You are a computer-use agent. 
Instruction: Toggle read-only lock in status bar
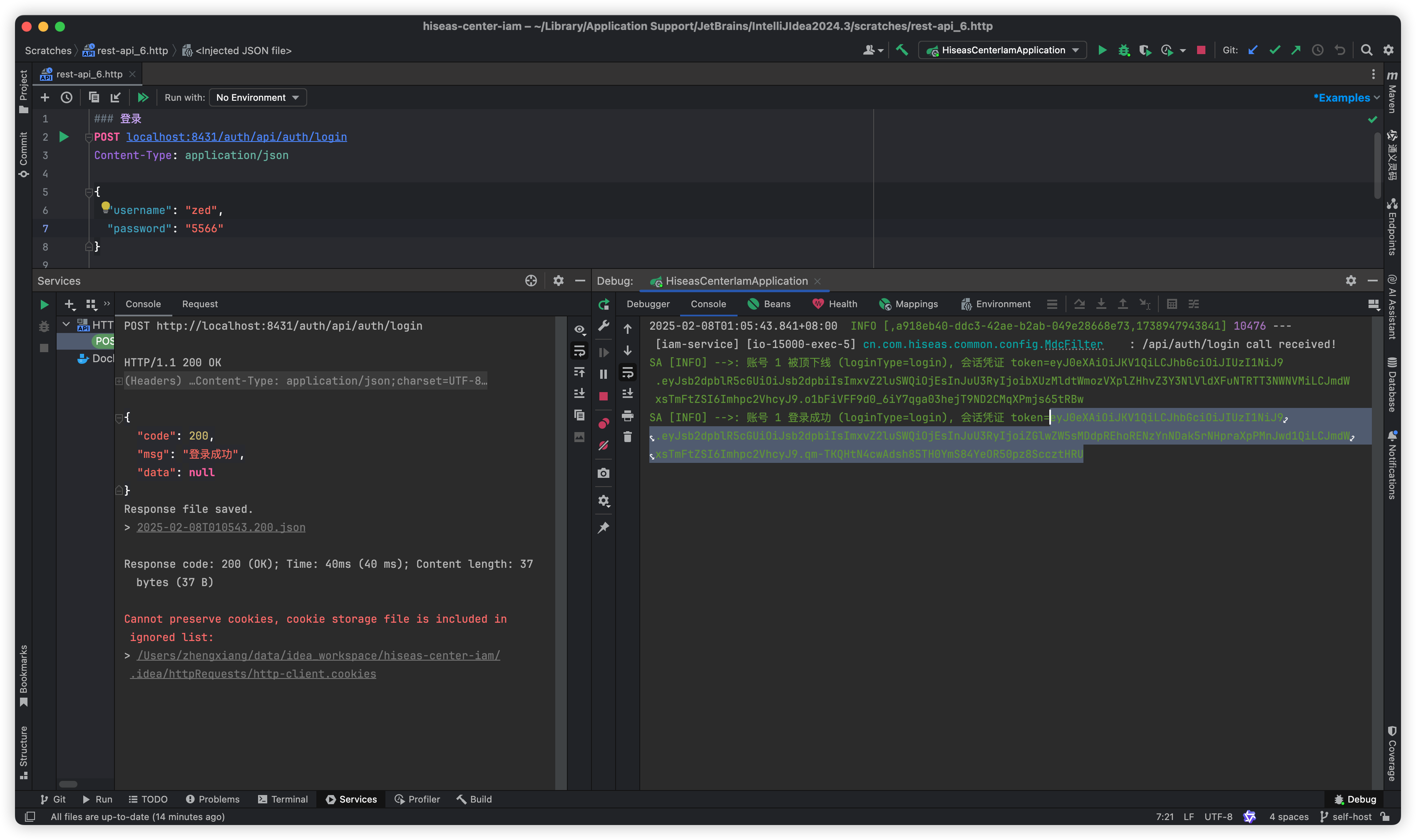1385,816
